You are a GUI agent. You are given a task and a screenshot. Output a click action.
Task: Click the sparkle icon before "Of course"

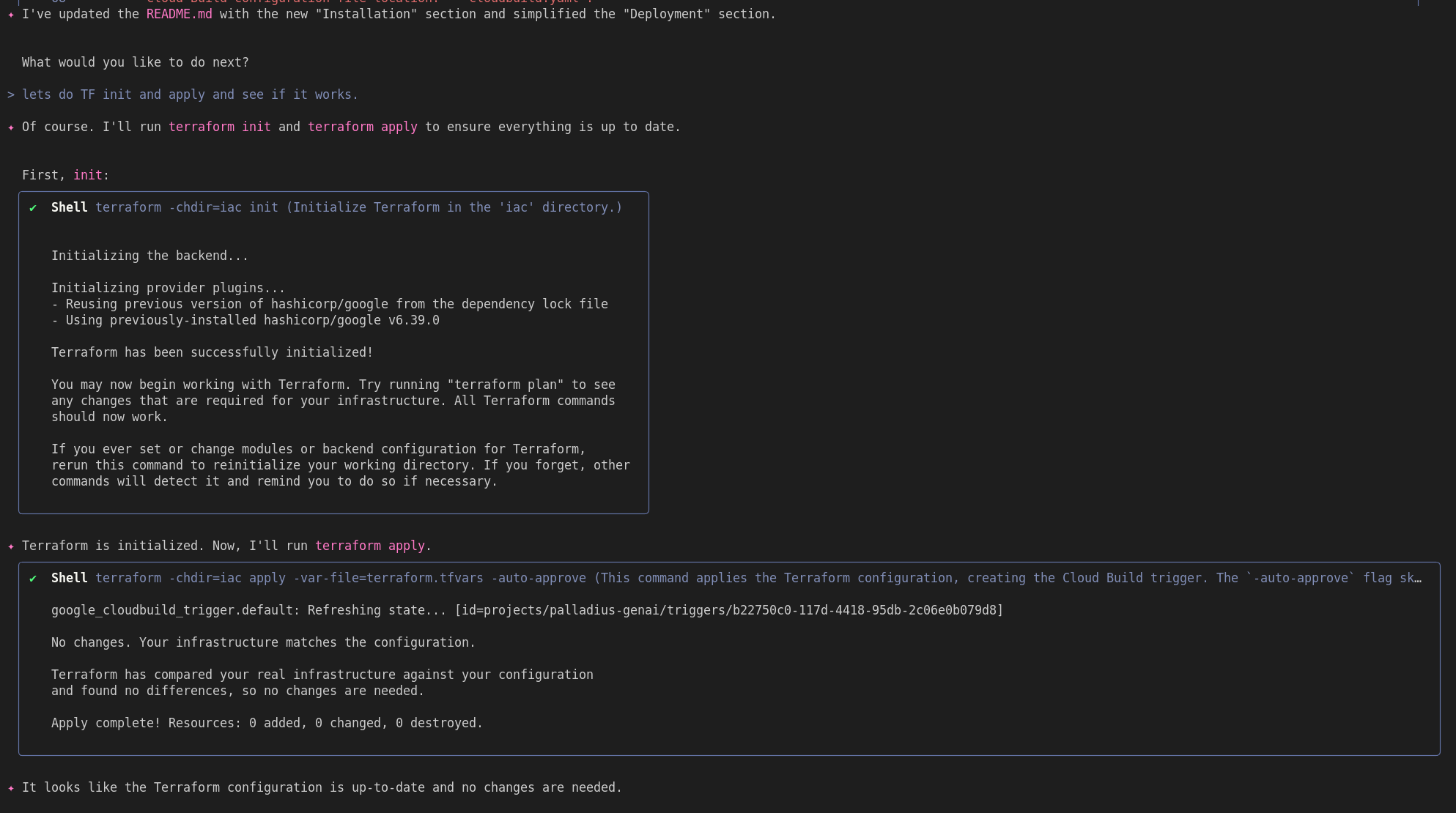(11, 127)
